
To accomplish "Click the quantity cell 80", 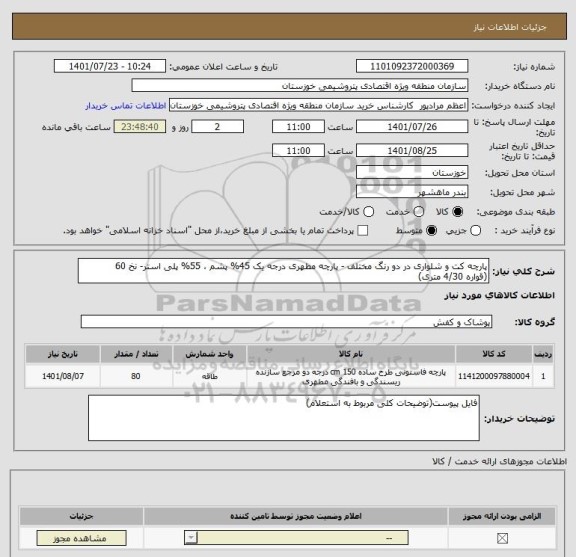I will pos(136,376).
